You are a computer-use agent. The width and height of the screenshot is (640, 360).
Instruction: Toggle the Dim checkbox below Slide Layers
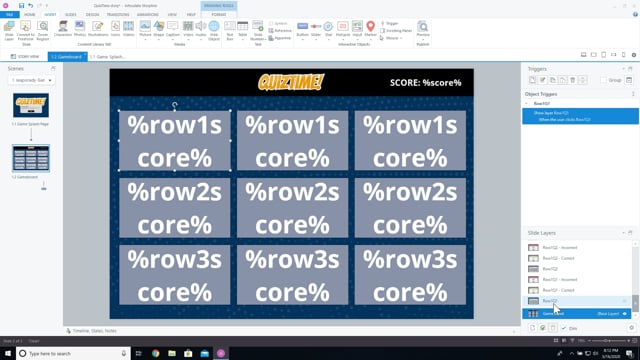tap(564, 328)
